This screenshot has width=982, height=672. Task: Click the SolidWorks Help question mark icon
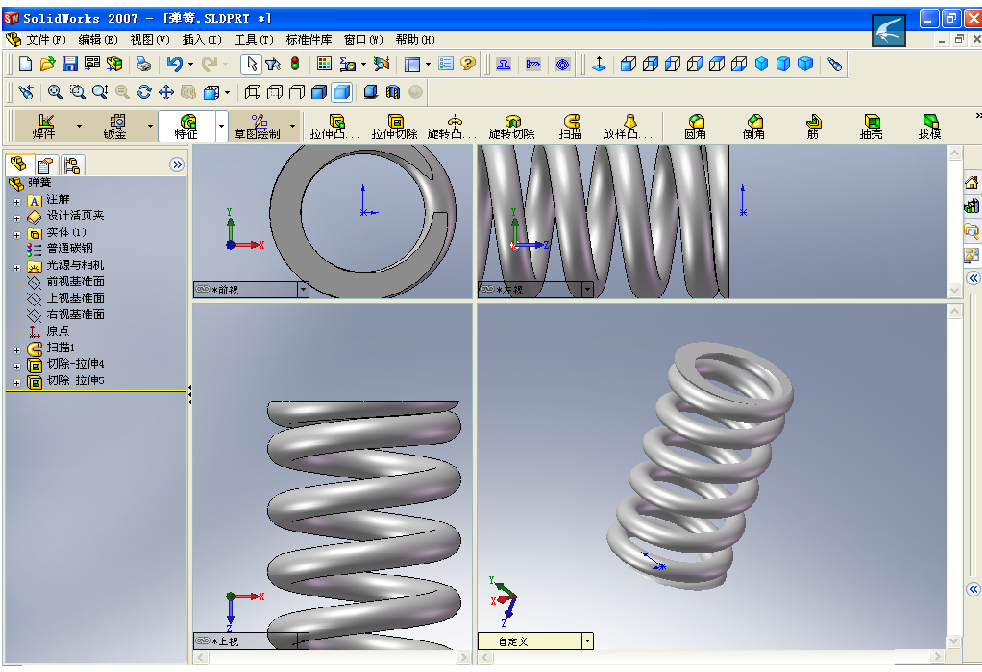[x=468, y=64]
